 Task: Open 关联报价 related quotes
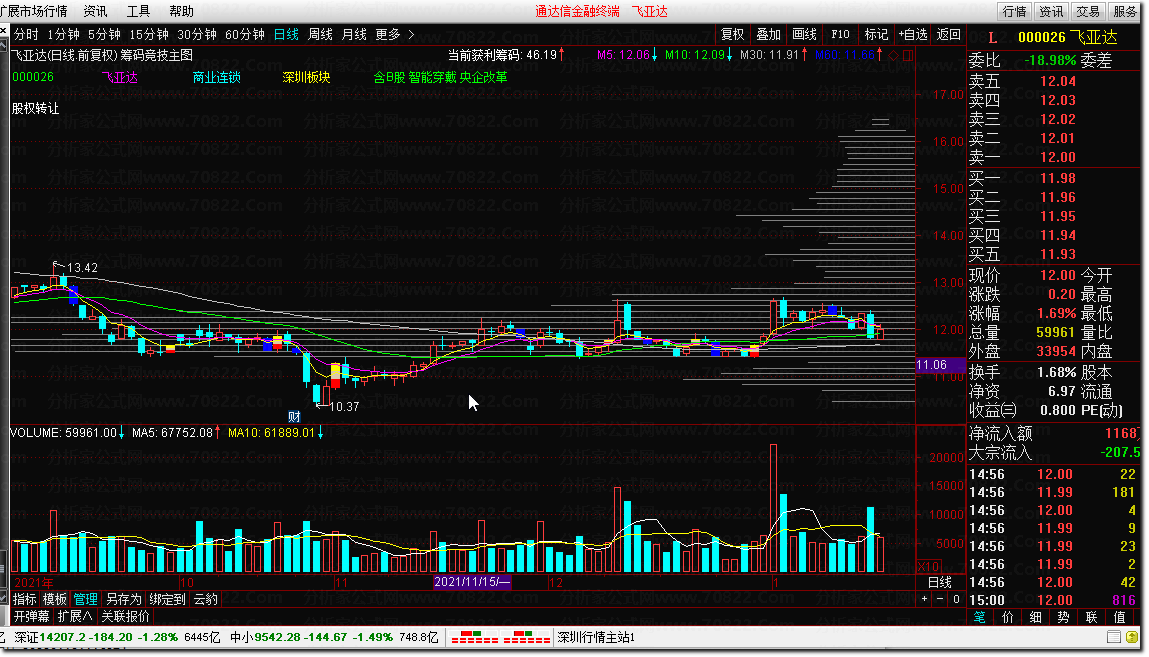point(125,616)
